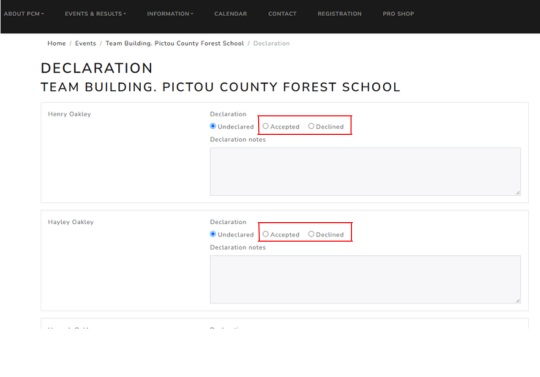Screen dimensions: 540x377
Task: Click the Henry Oakley name text
Action: (69, 114)
